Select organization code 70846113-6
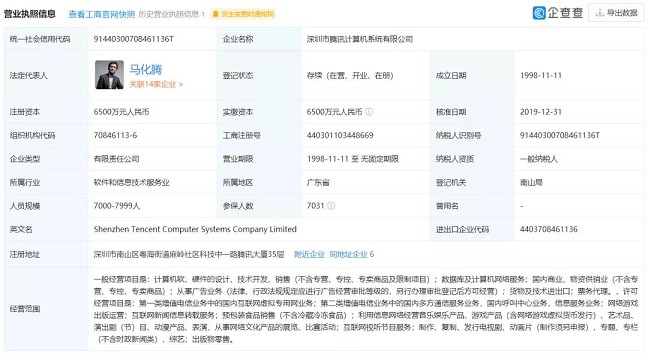Screen dimensions: 648x360 pos(115,135)
